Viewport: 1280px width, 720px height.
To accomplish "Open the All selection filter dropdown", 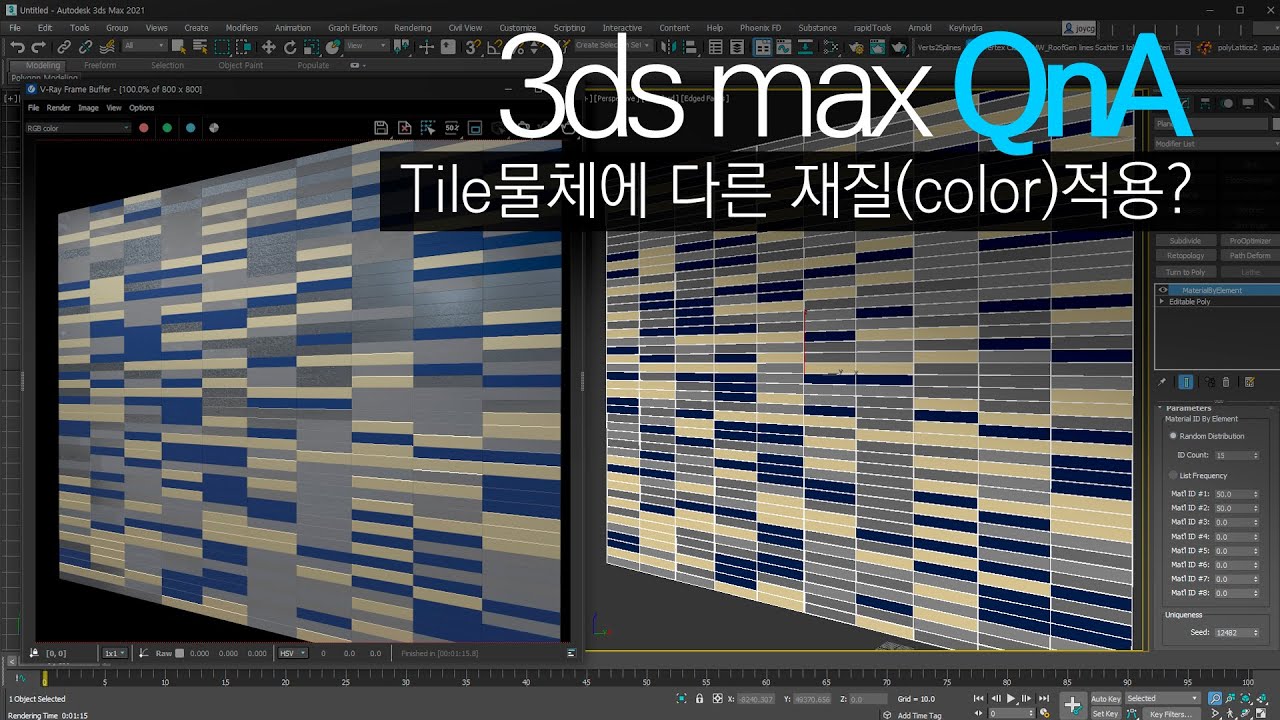I will click(x=145, y=46).
